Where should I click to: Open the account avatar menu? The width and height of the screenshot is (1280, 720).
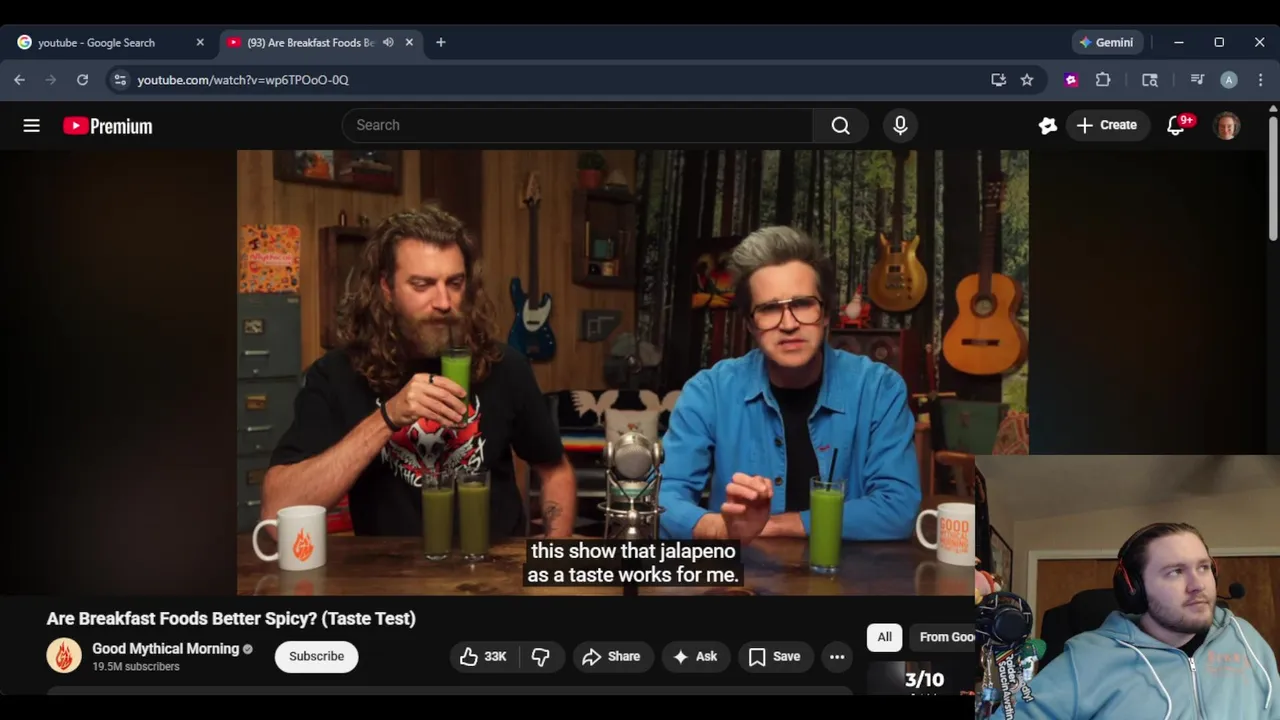(x=1227, y=125)
